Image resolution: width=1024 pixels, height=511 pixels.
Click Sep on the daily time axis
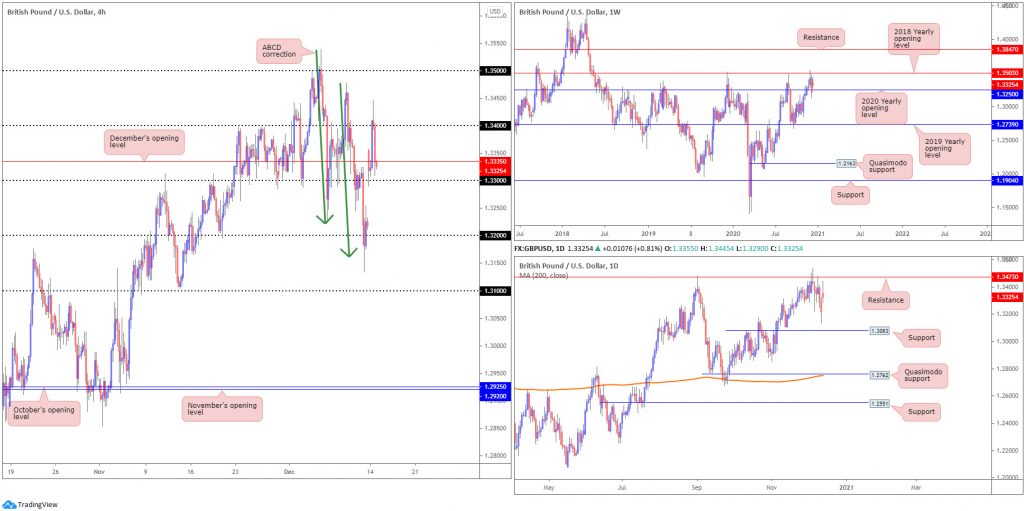coord(697,487)
